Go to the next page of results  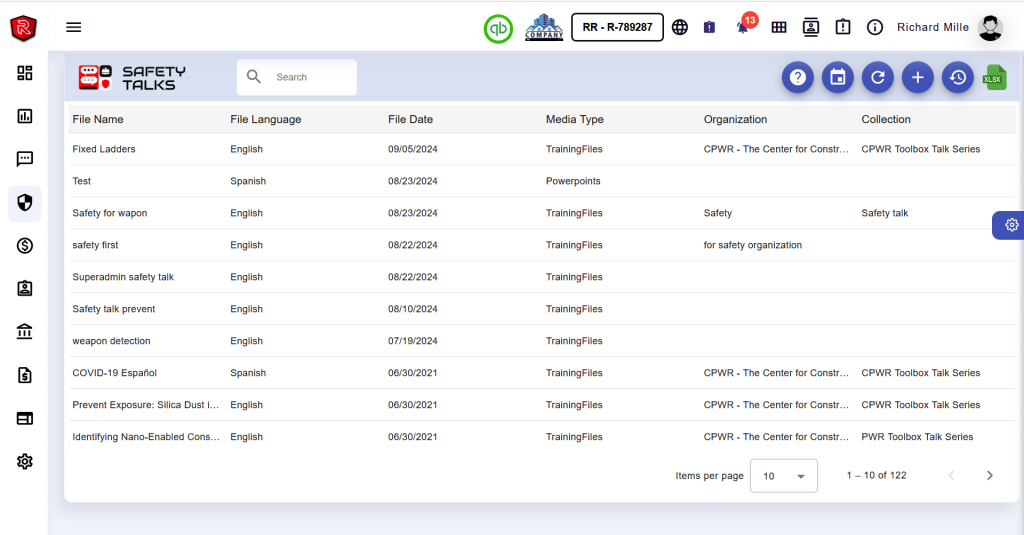pyautogui.click(x=989, y=476)
